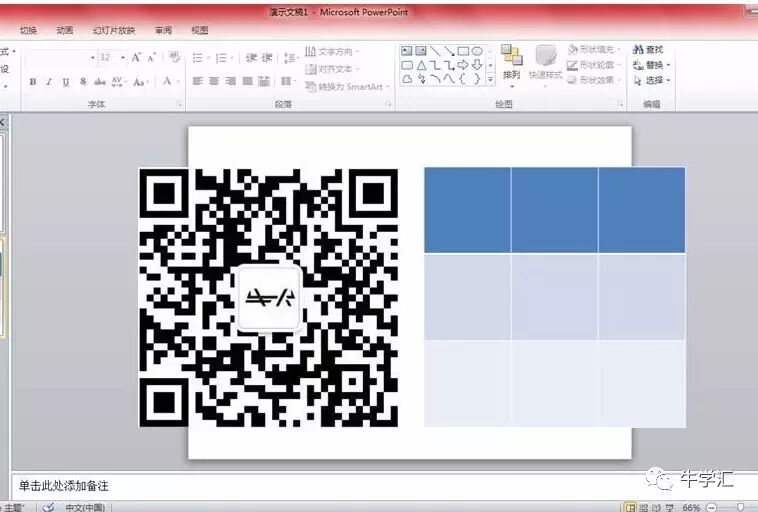This screenshot has width=758, height=512.
Task: Clear all formatting eraser icon
Action: point(174,57)
